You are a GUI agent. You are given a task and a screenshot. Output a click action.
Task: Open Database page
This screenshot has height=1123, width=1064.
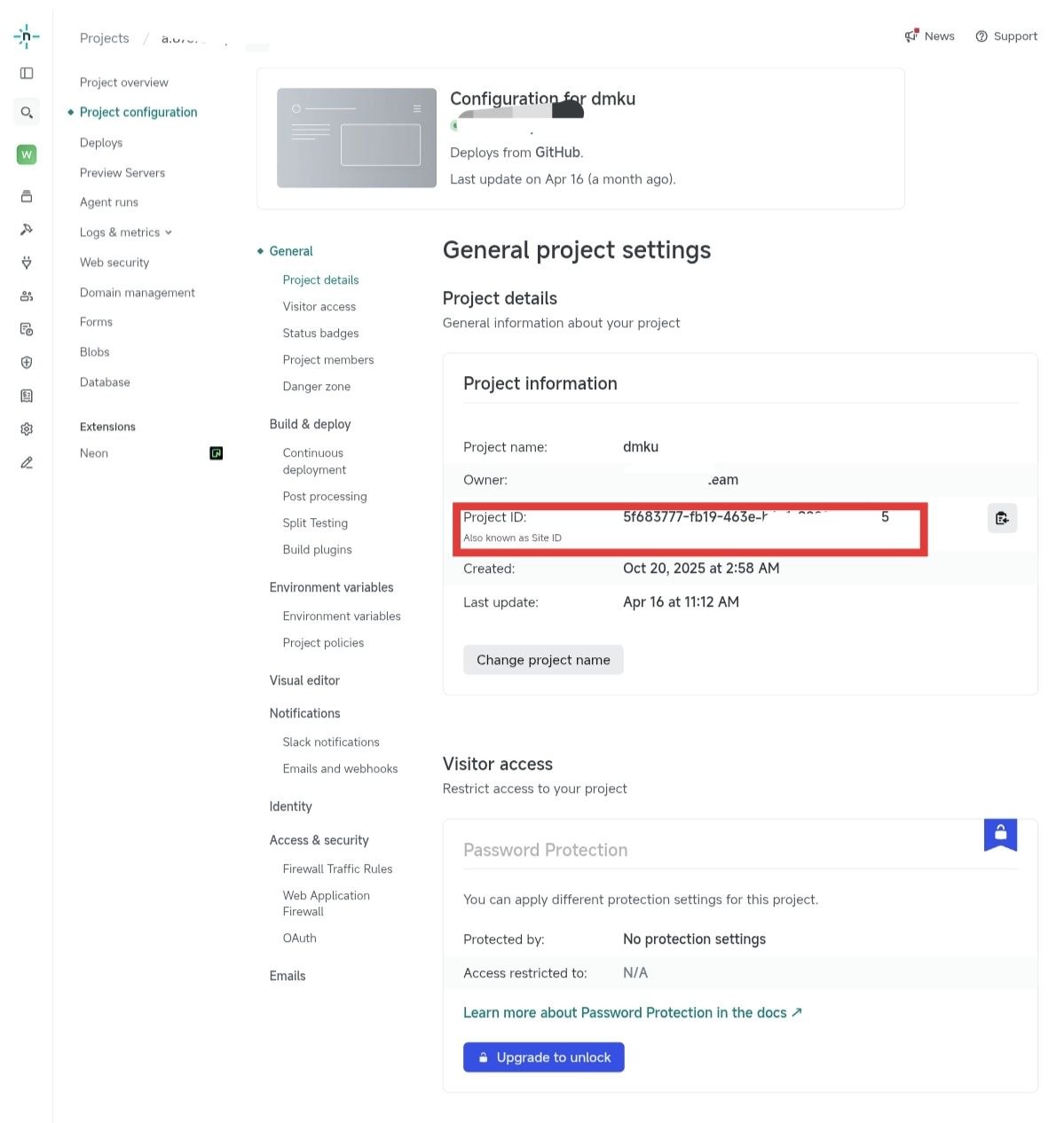pos(105,382)
